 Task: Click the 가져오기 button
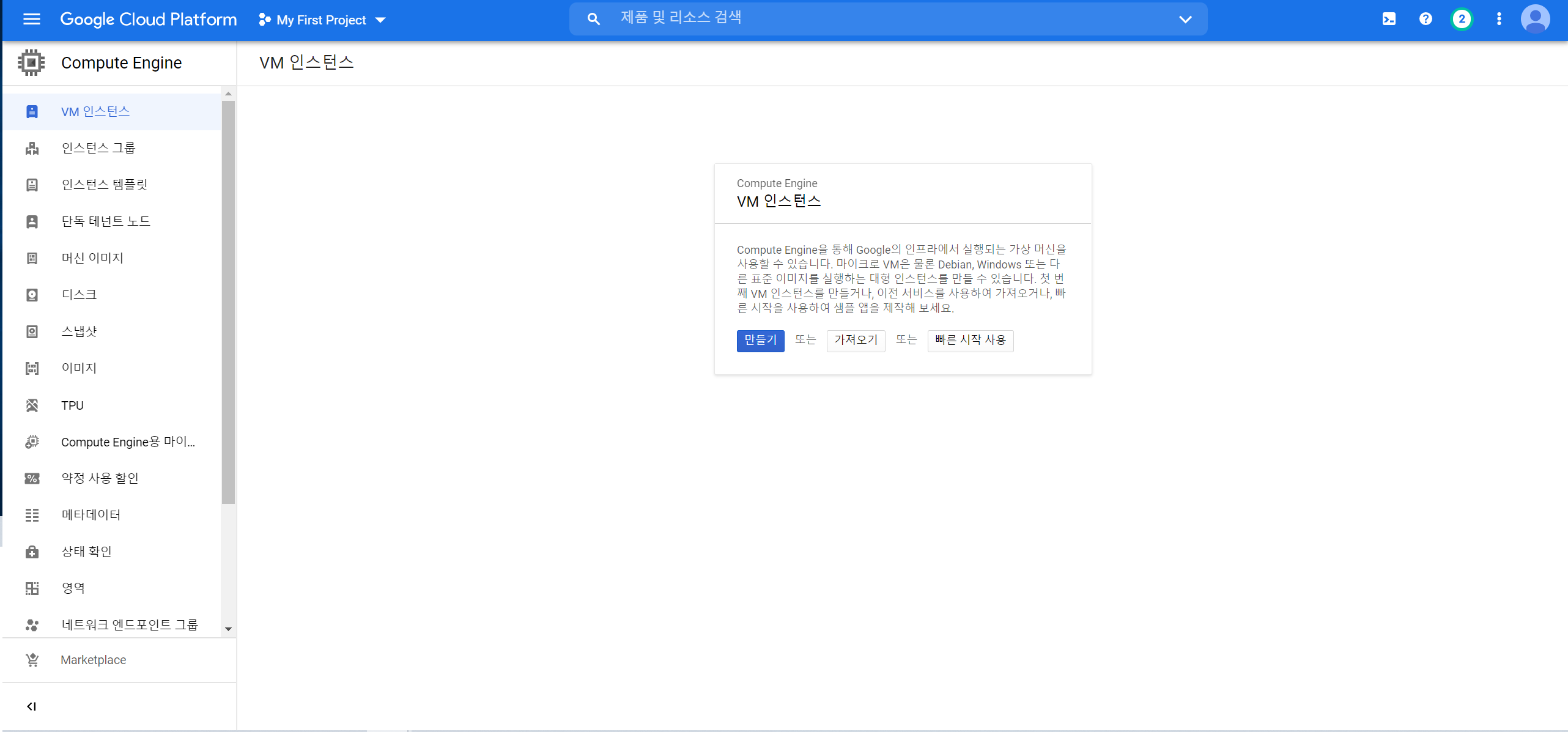pyautogui.click(x=856, y=341)
